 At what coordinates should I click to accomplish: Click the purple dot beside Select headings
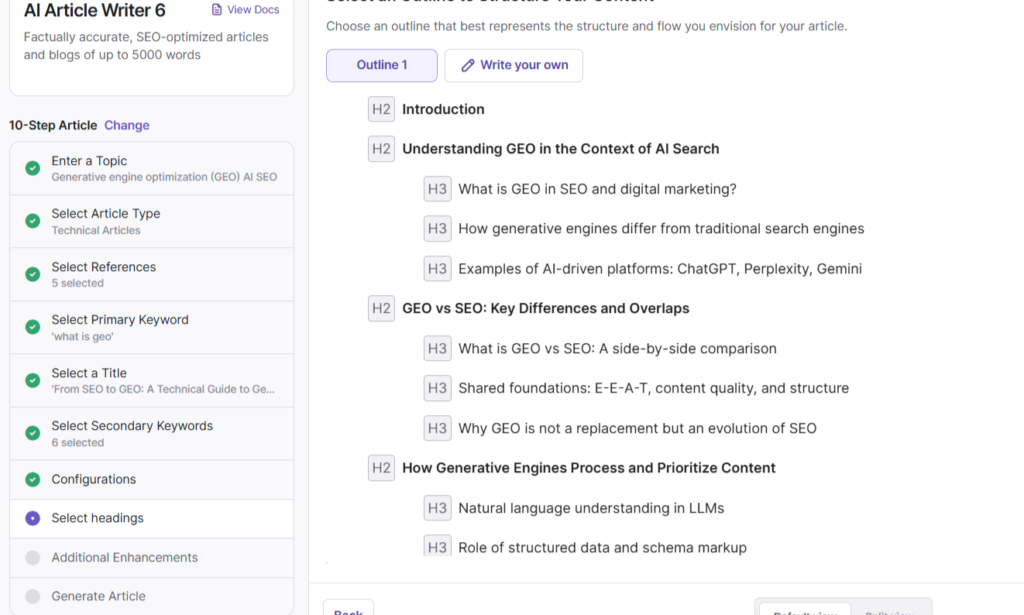pos(33,518)
